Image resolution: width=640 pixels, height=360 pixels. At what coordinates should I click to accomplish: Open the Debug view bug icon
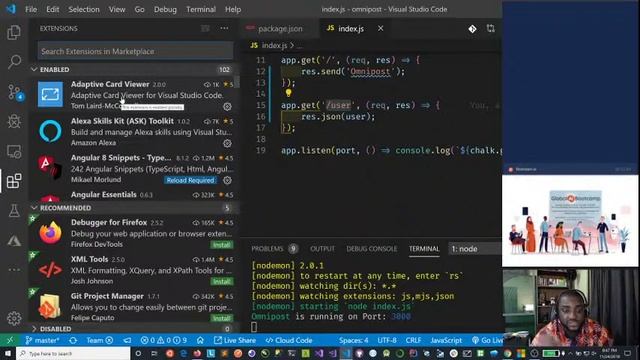click(14, 121)
